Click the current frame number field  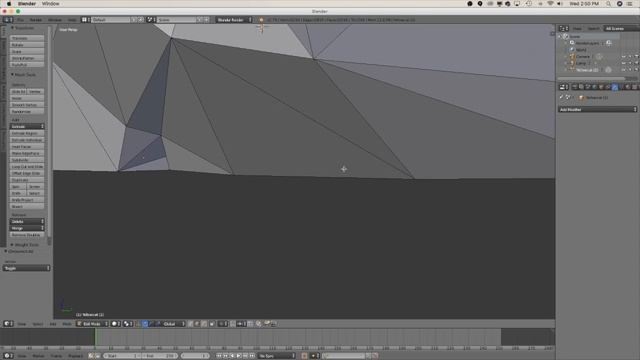point(195,356)
